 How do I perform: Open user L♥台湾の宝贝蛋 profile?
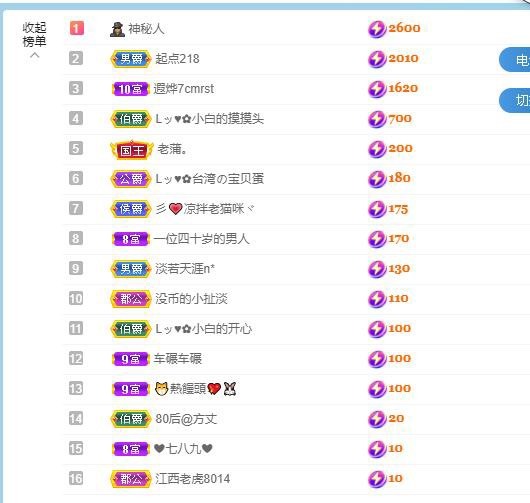[209, 179]
